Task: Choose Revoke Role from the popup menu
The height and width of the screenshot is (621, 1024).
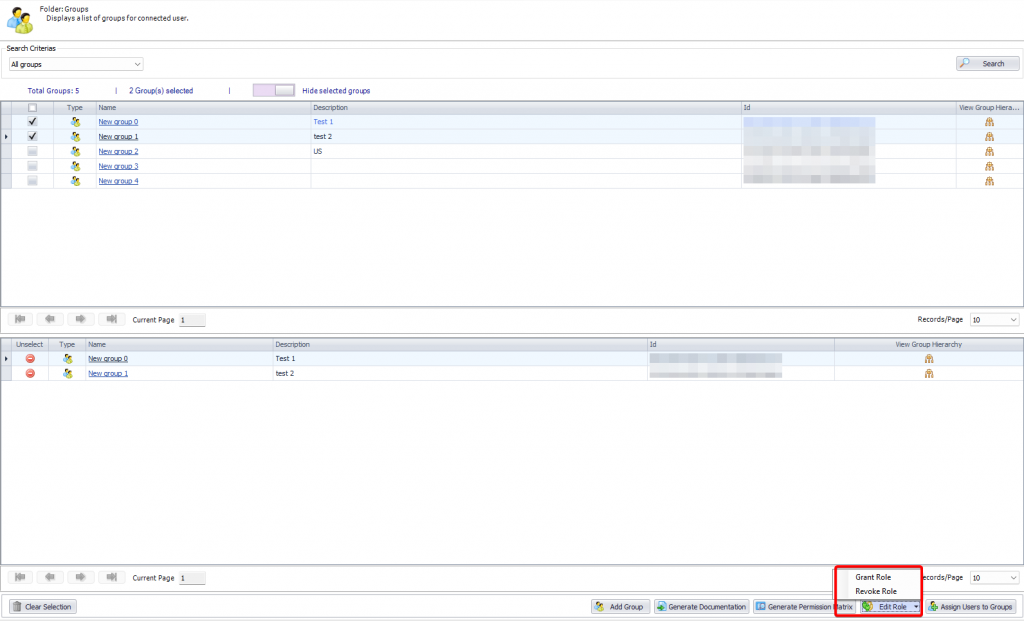Action: tap(876, 591)
